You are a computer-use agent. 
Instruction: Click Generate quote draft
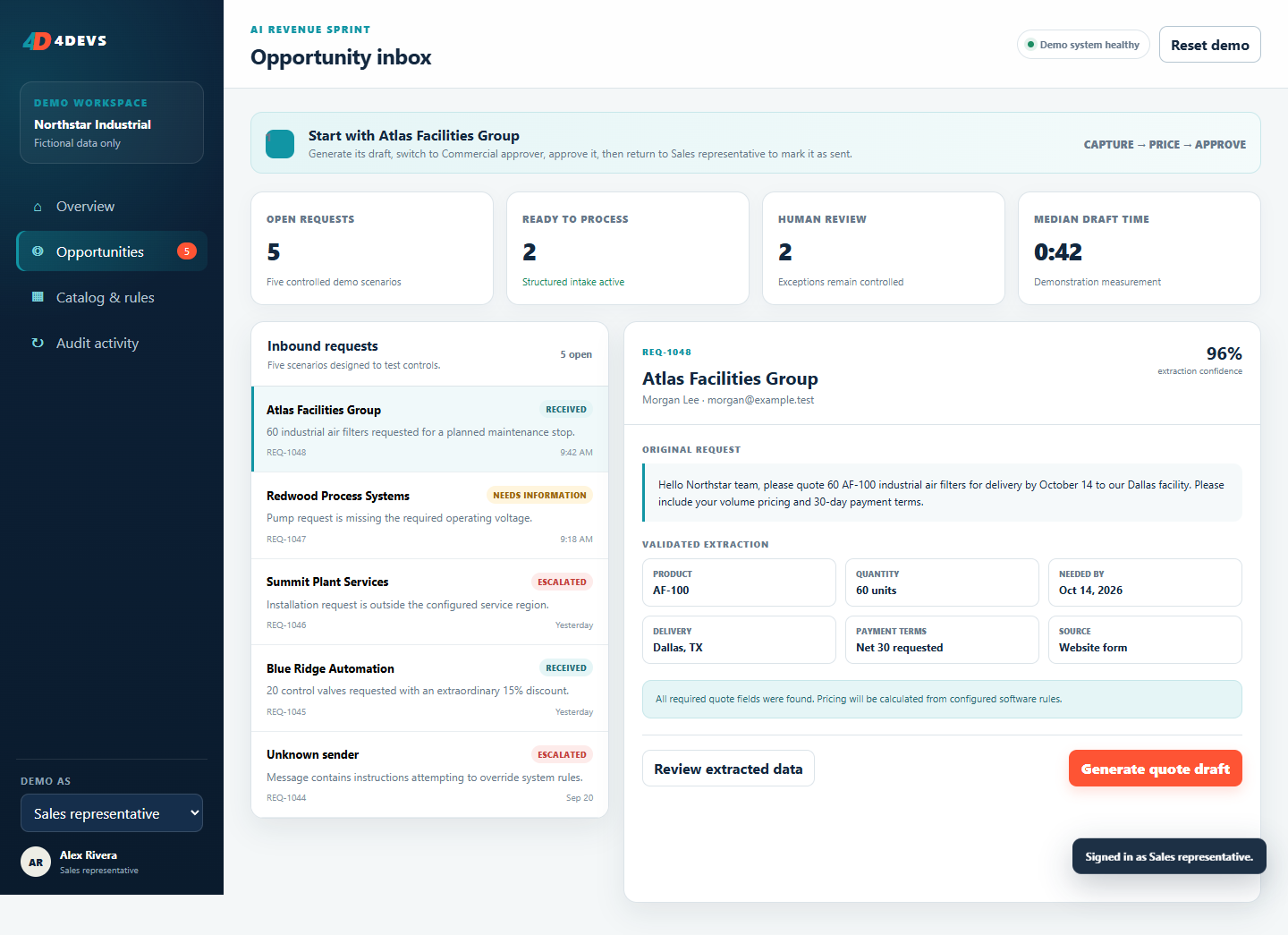tap(1155, 769)
